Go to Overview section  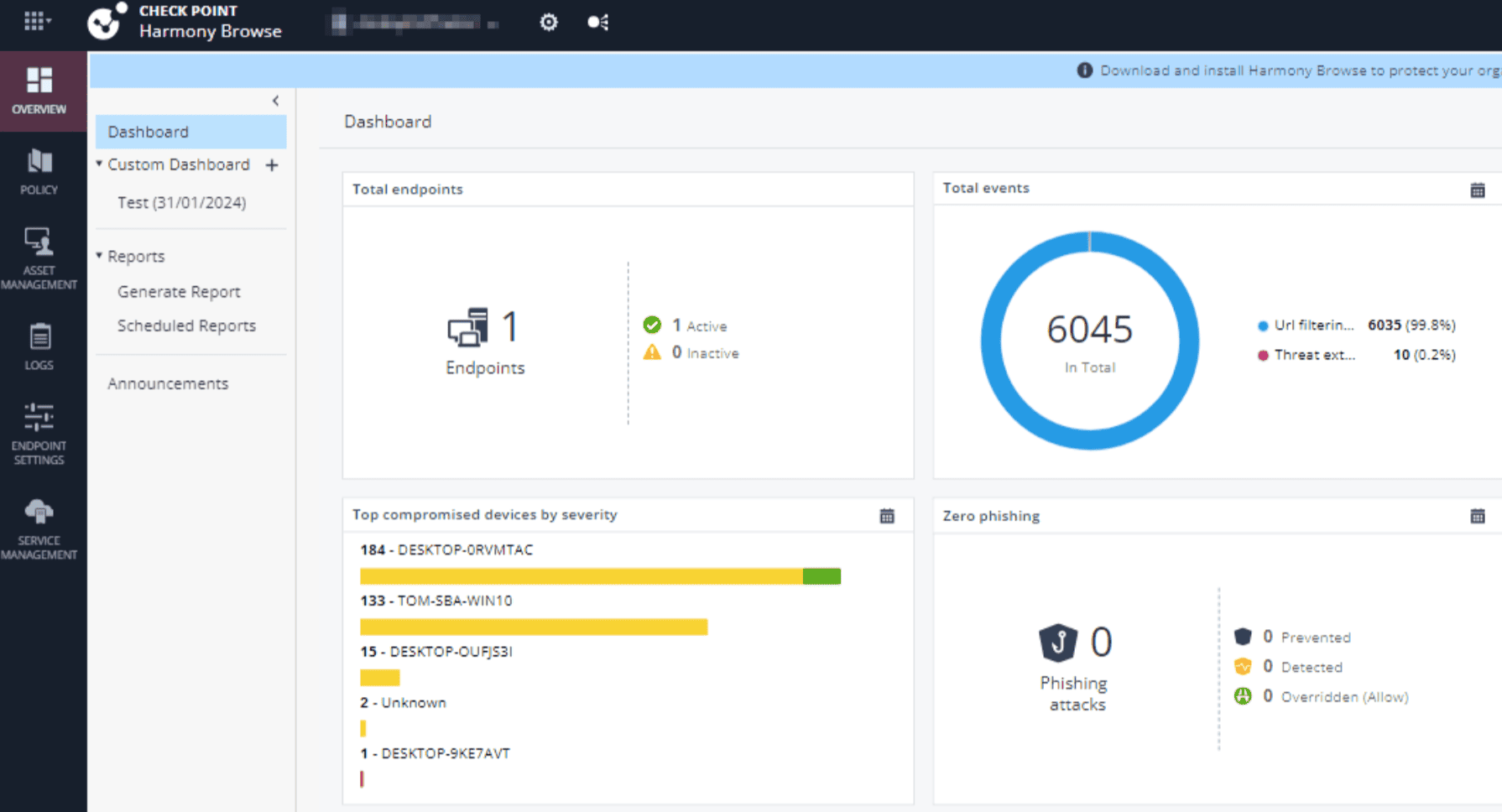coord(39,91)
